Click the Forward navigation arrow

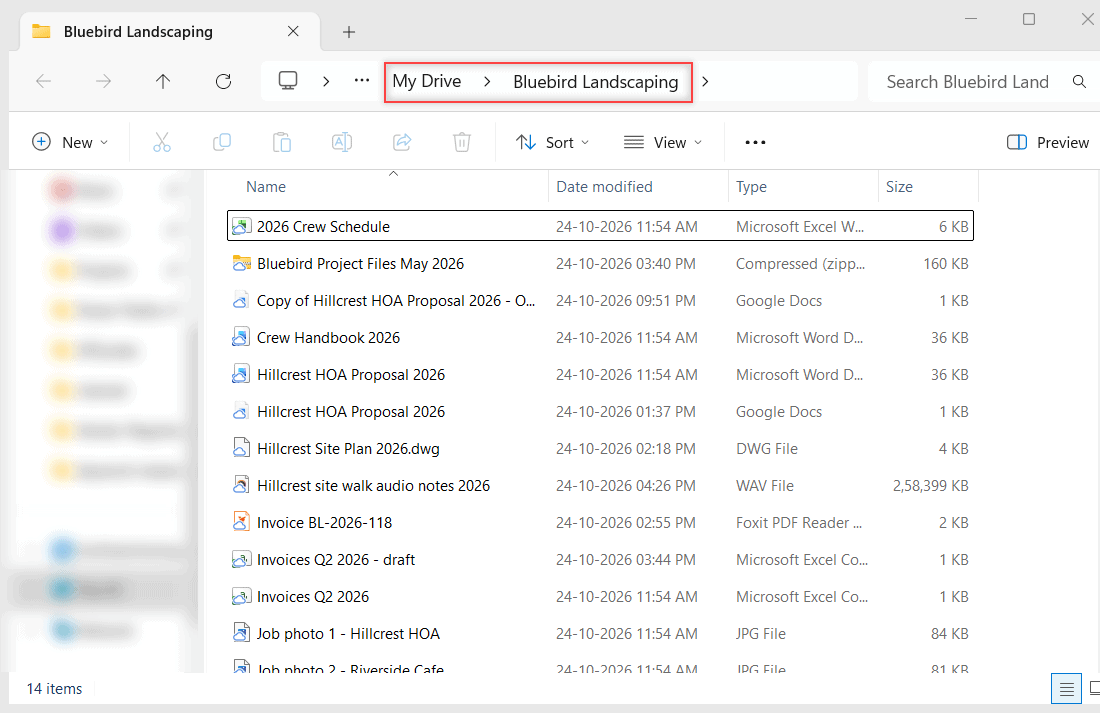103,81
